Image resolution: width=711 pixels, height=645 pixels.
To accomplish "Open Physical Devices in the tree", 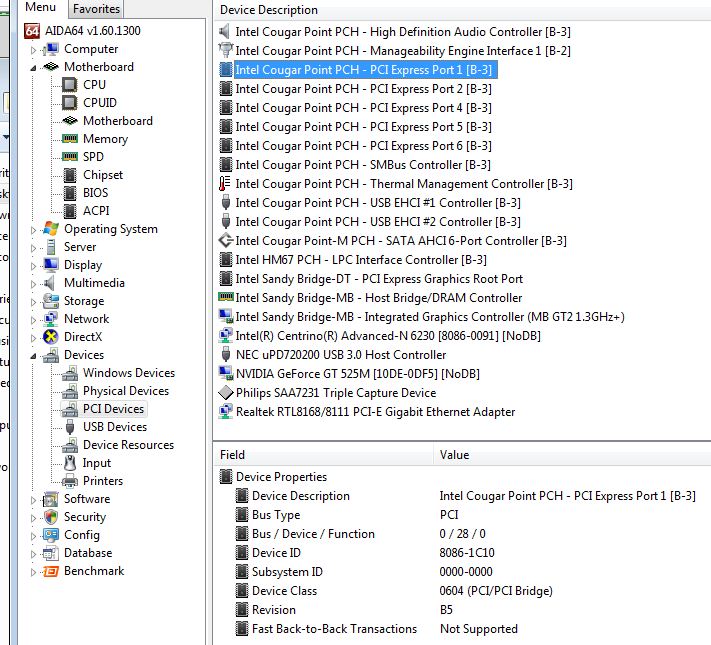I will coord(126,391).
